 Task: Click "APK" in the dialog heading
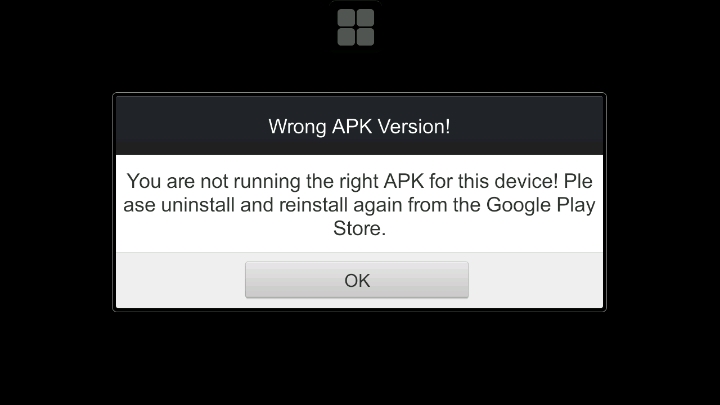tap(352, 127)
